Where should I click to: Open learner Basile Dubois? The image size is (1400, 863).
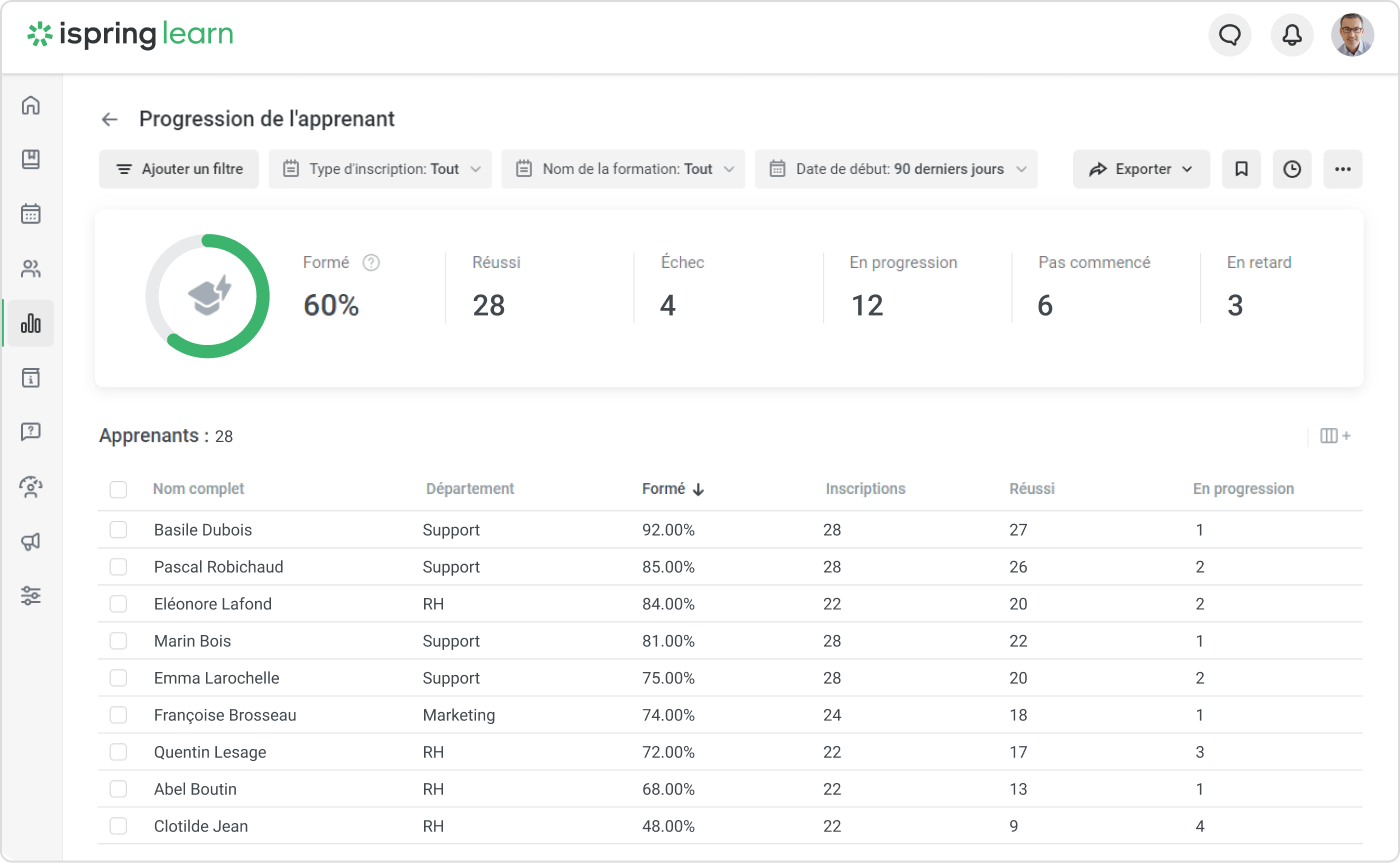(203, 530)
